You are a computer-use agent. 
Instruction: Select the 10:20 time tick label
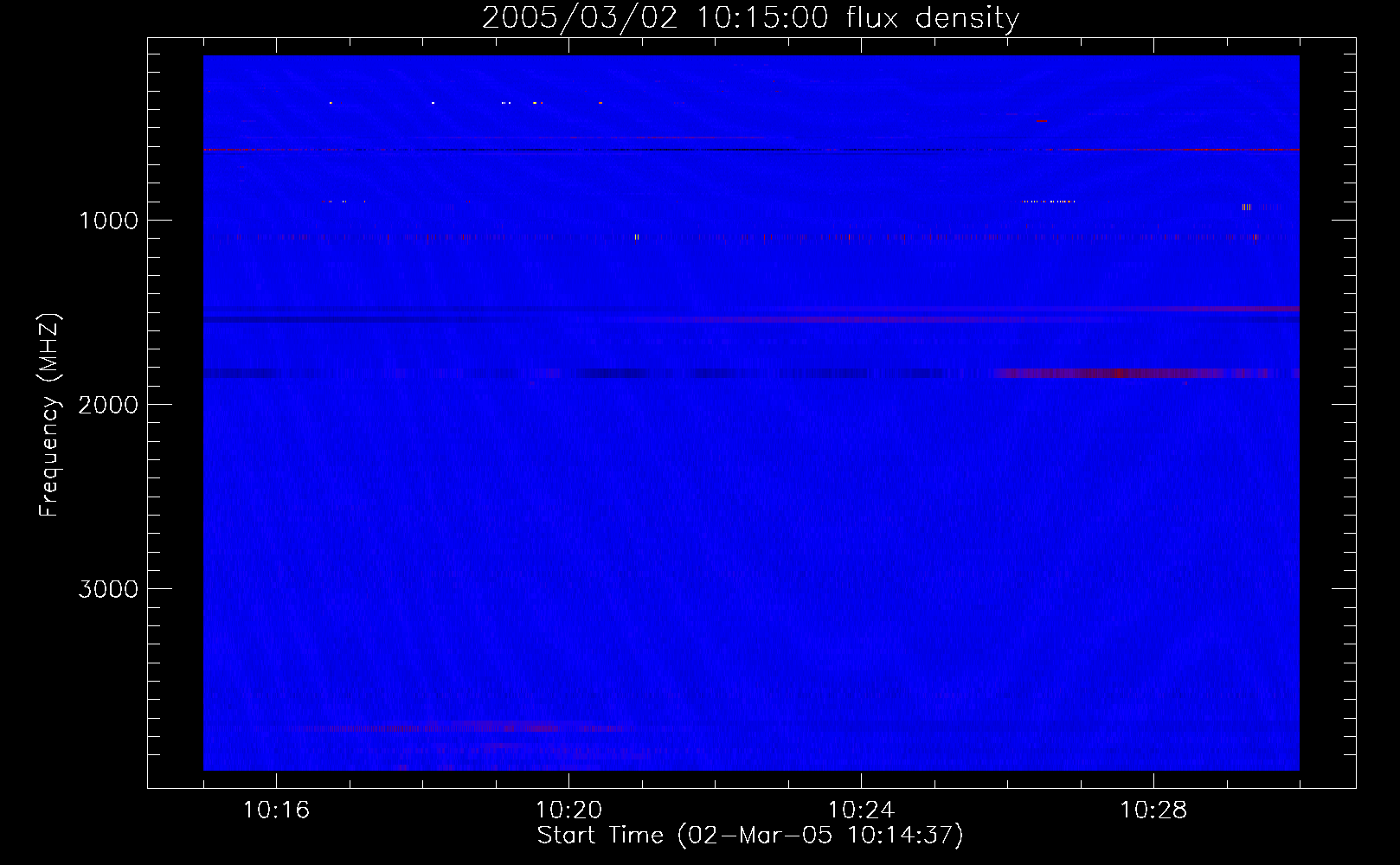(x=568, y=811)
